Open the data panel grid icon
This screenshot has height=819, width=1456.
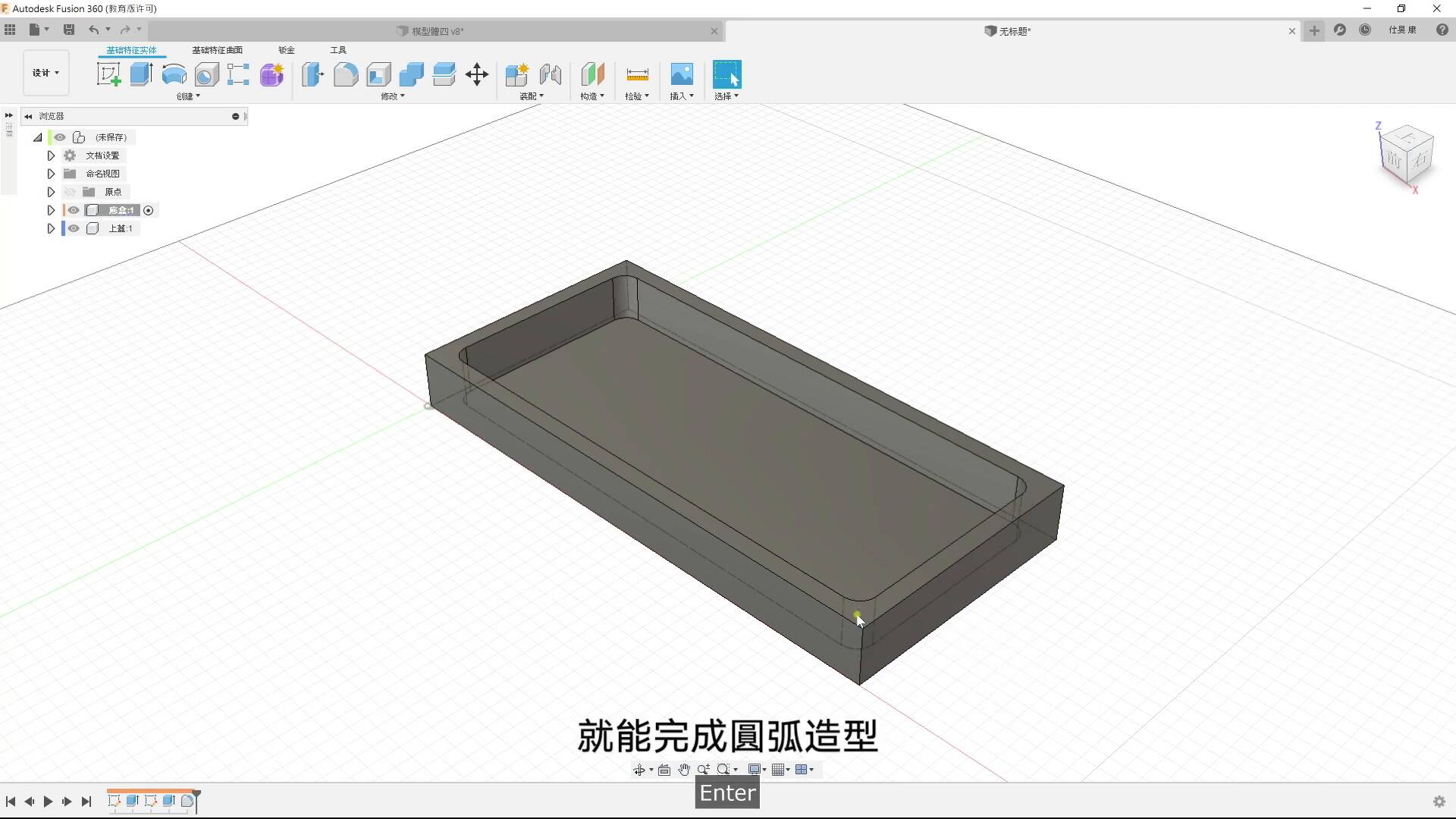click(x=10, y=30)
